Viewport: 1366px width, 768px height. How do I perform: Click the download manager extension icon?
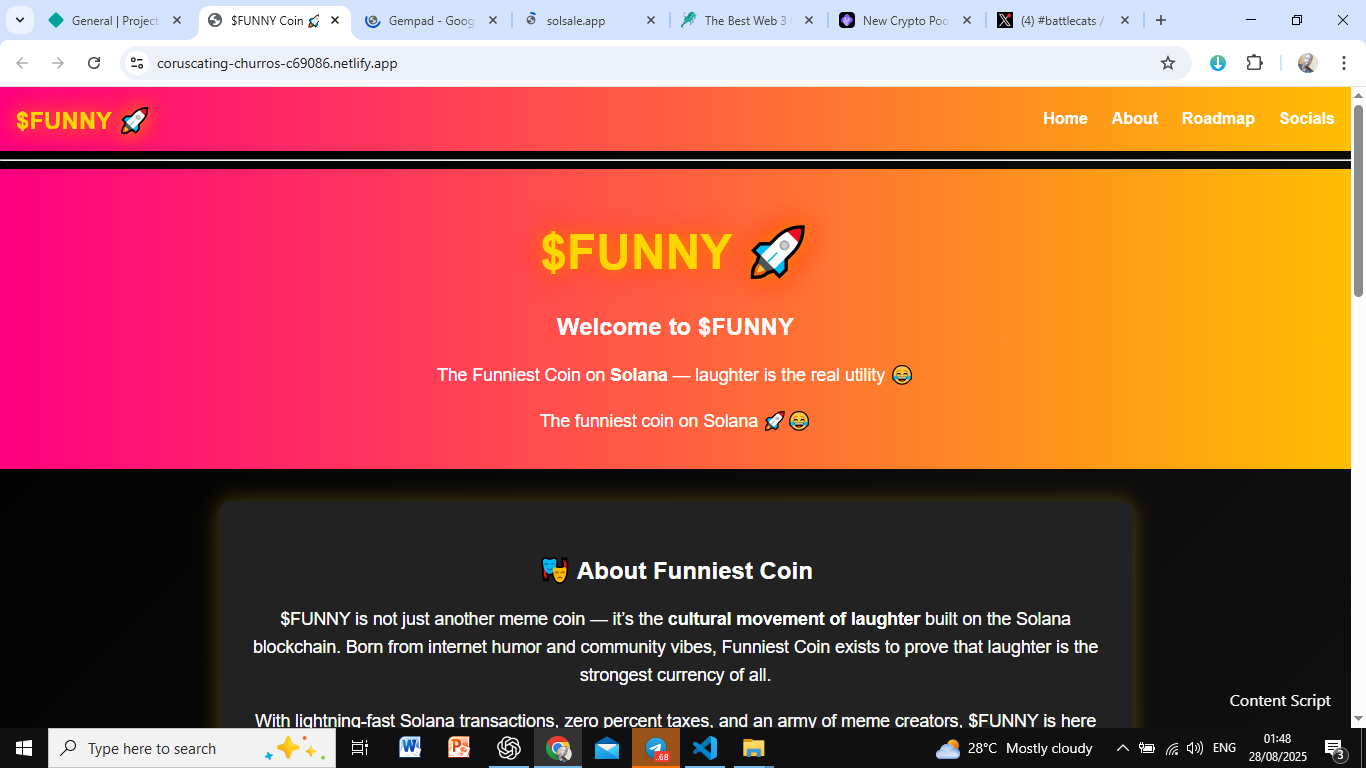pos(1217,63)
